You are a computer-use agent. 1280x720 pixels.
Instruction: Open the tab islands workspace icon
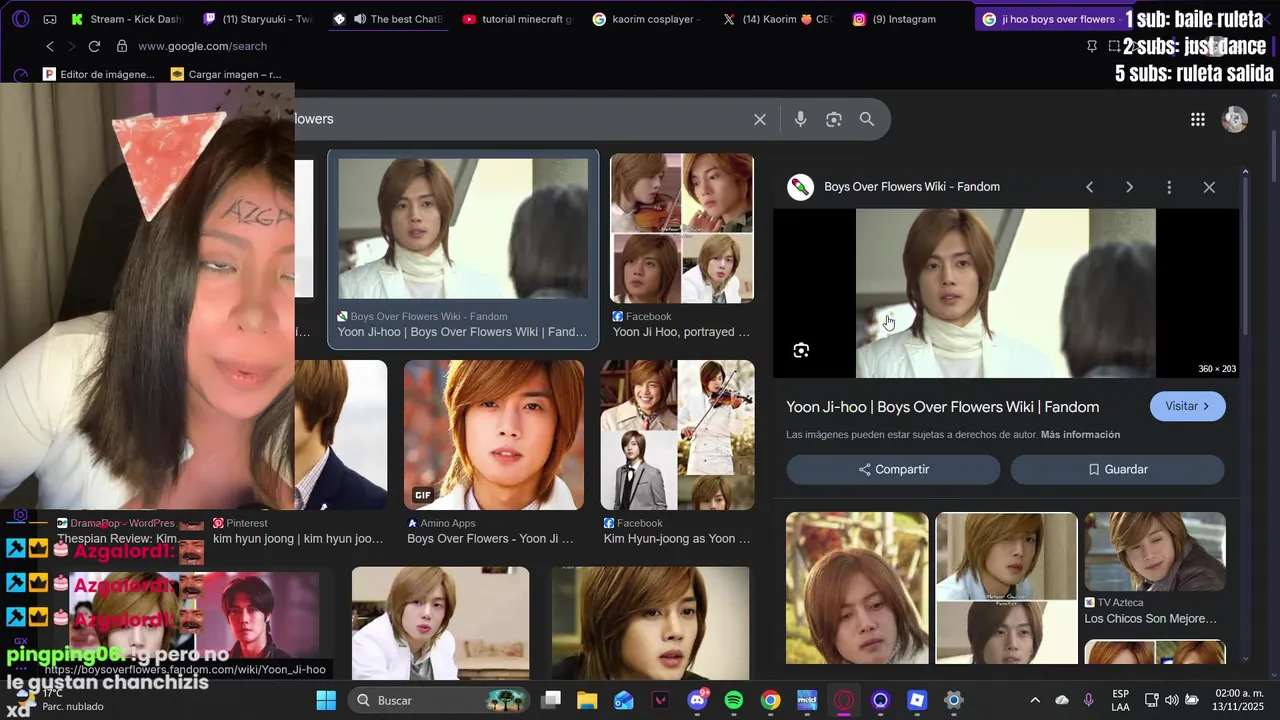(x=50, y=19)
